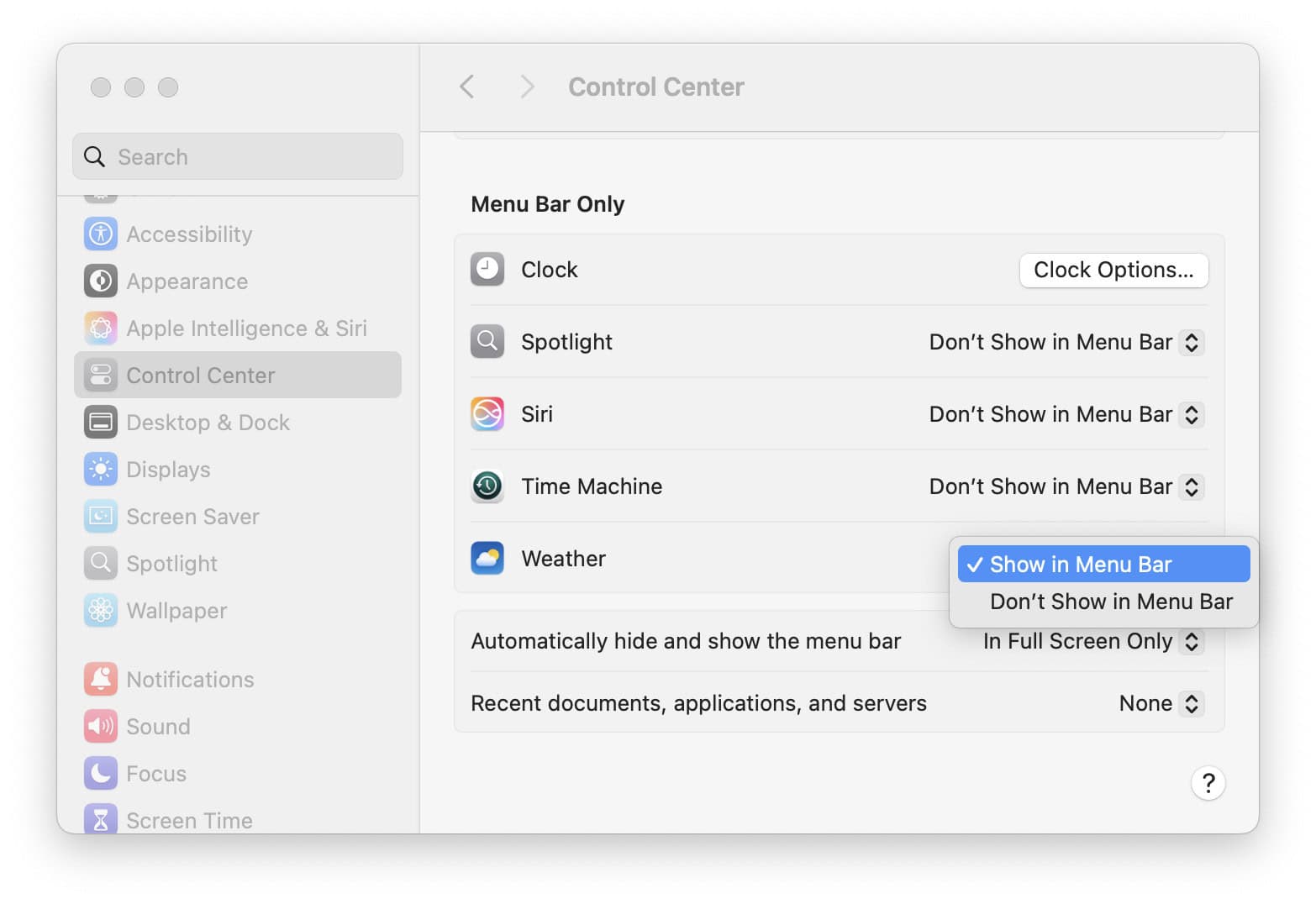The height and width of the screenshot is (904, 1316).
Task: Select Sound in the sidebar
Action: (238, 727)
